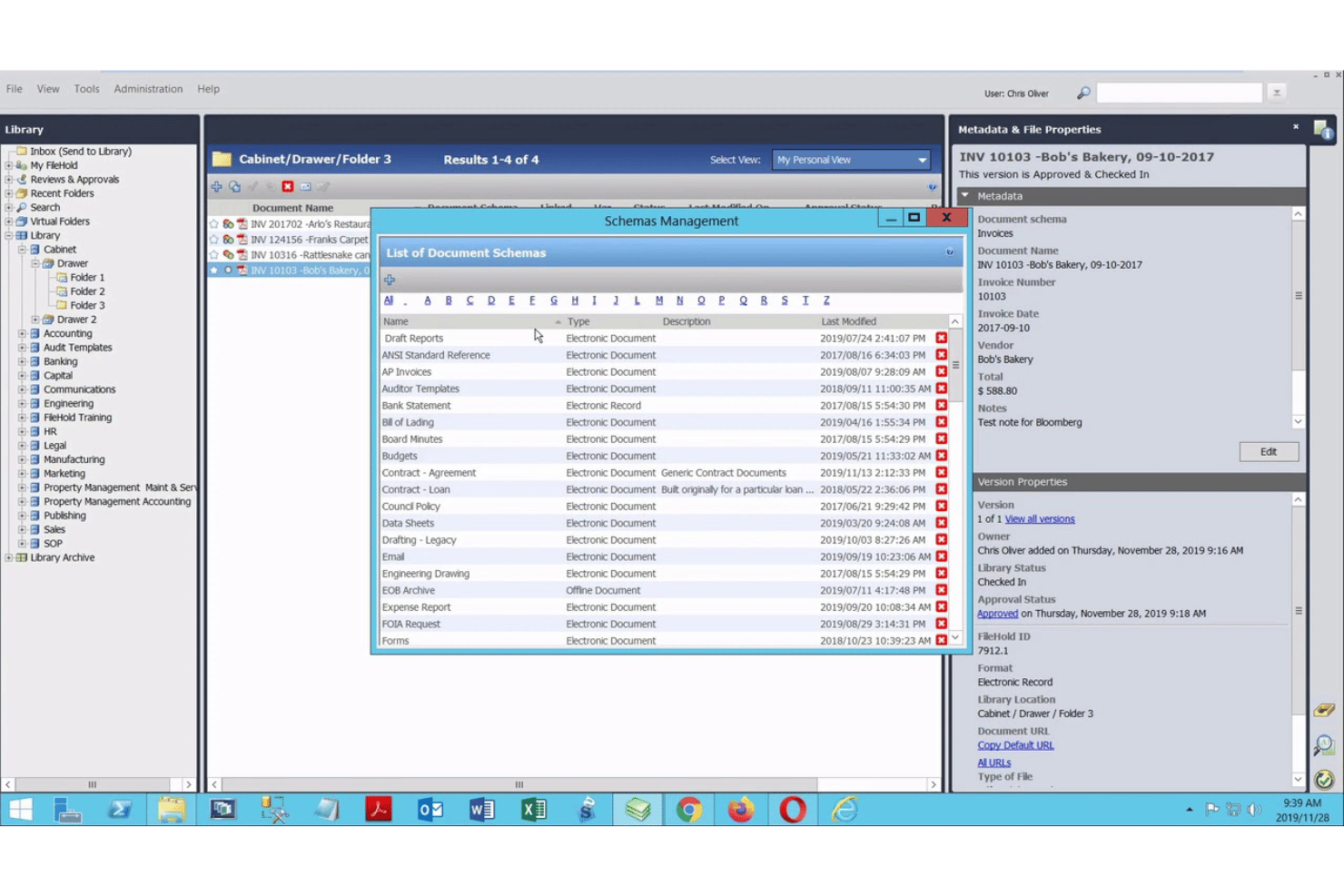Viewport: 1344px width, 896px height.
Task: Open Excel from the taskbar
Action: 534,809
